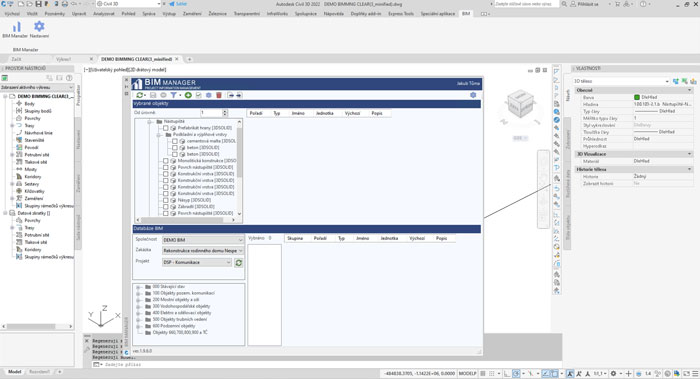
Task: Click the save icon in quick access toolbar
Action: (x=38, y=4)
